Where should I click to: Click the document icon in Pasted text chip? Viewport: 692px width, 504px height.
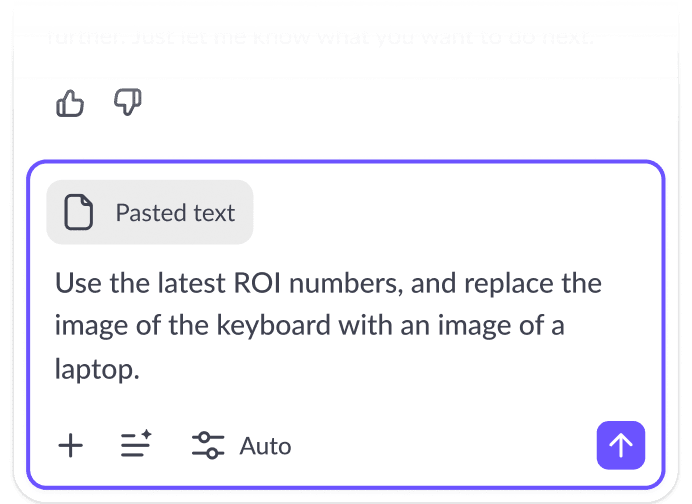tap(79, 212)
